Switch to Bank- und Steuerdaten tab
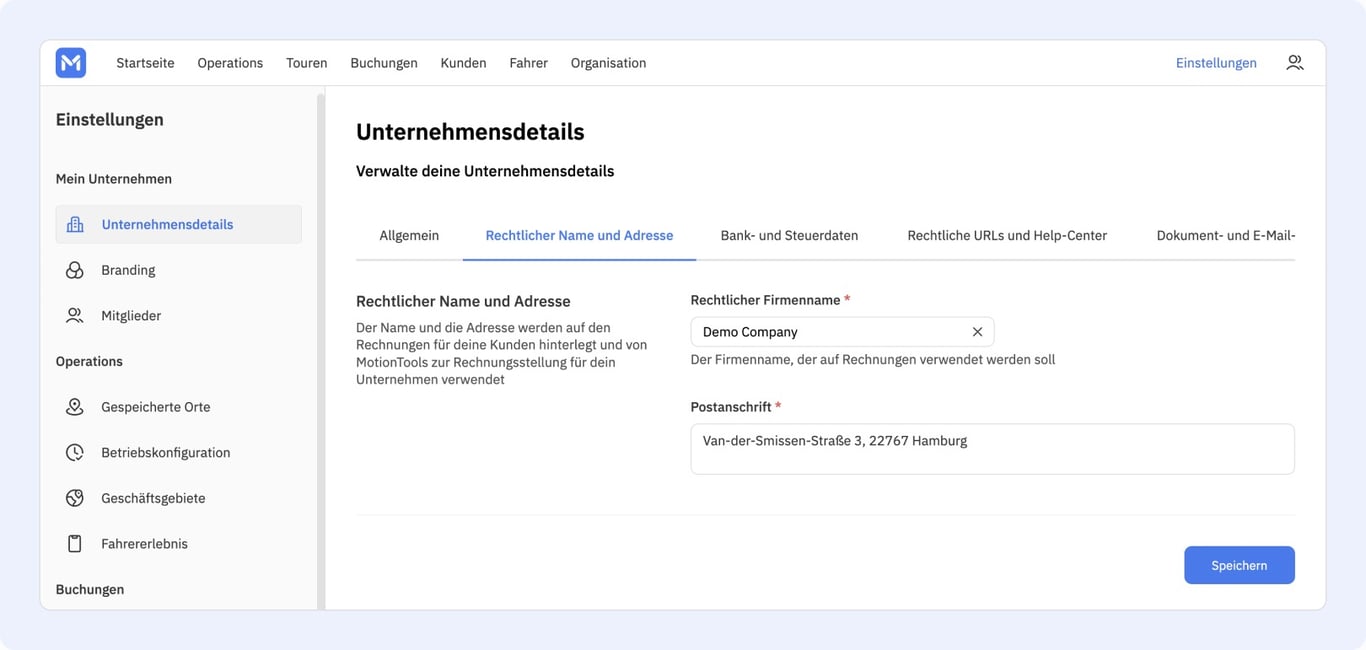The height and width of the screenshot is (650, 1366). click(x=789, y=235)
